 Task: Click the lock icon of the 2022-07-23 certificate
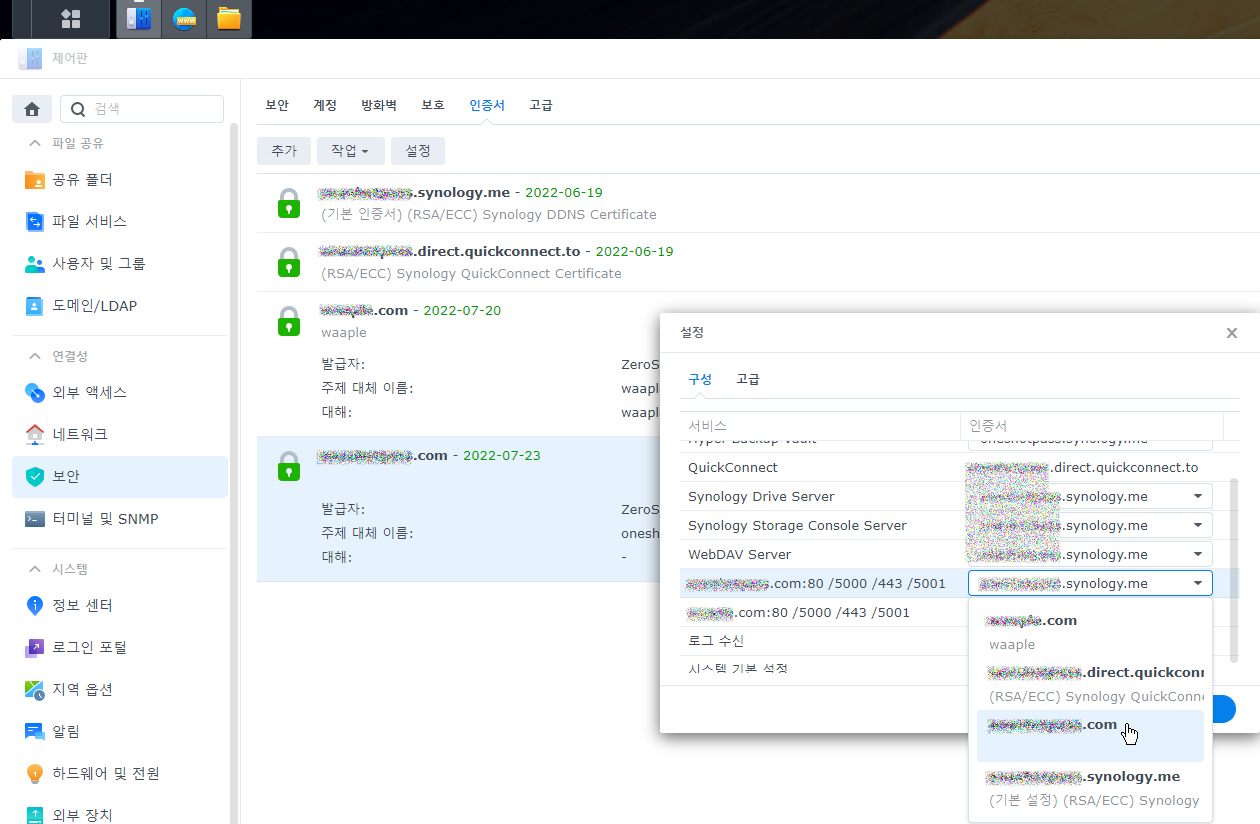(x=289, y=466)
